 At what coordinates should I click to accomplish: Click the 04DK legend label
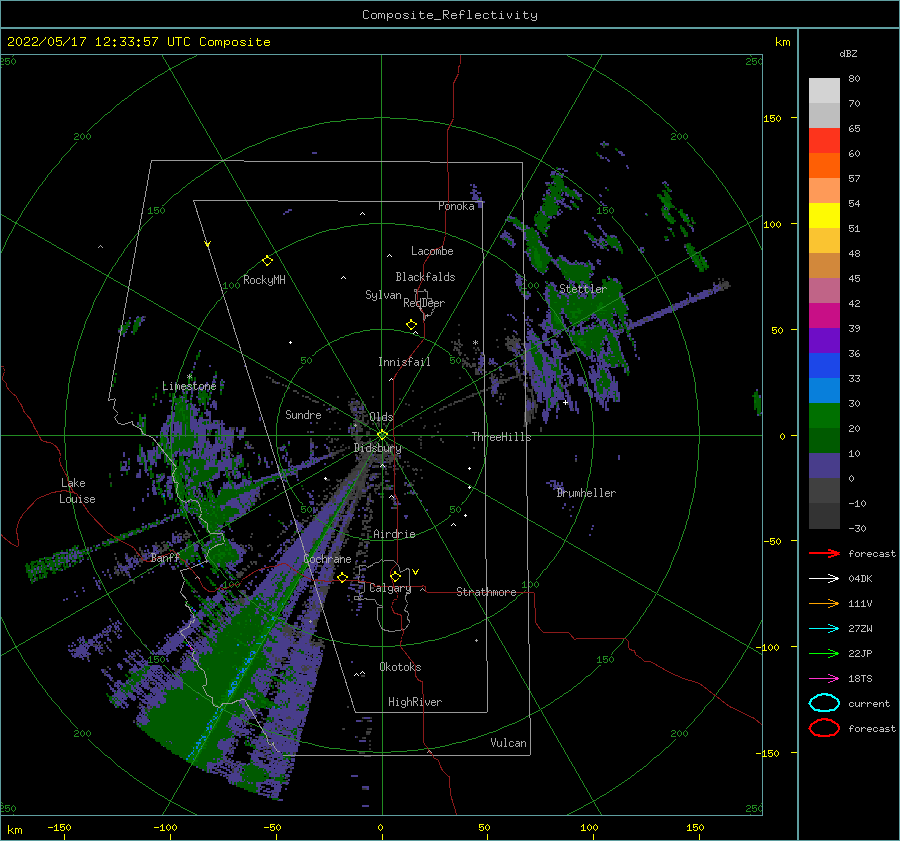(860, 579)
